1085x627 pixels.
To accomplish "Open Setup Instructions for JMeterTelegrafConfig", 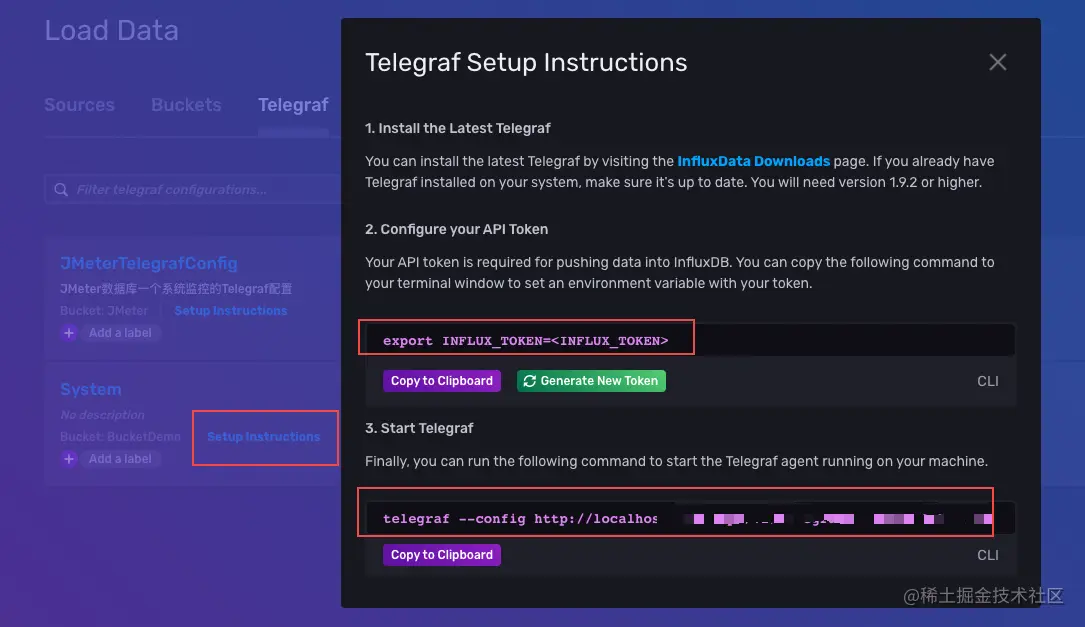I will click(x=230, y=311).
